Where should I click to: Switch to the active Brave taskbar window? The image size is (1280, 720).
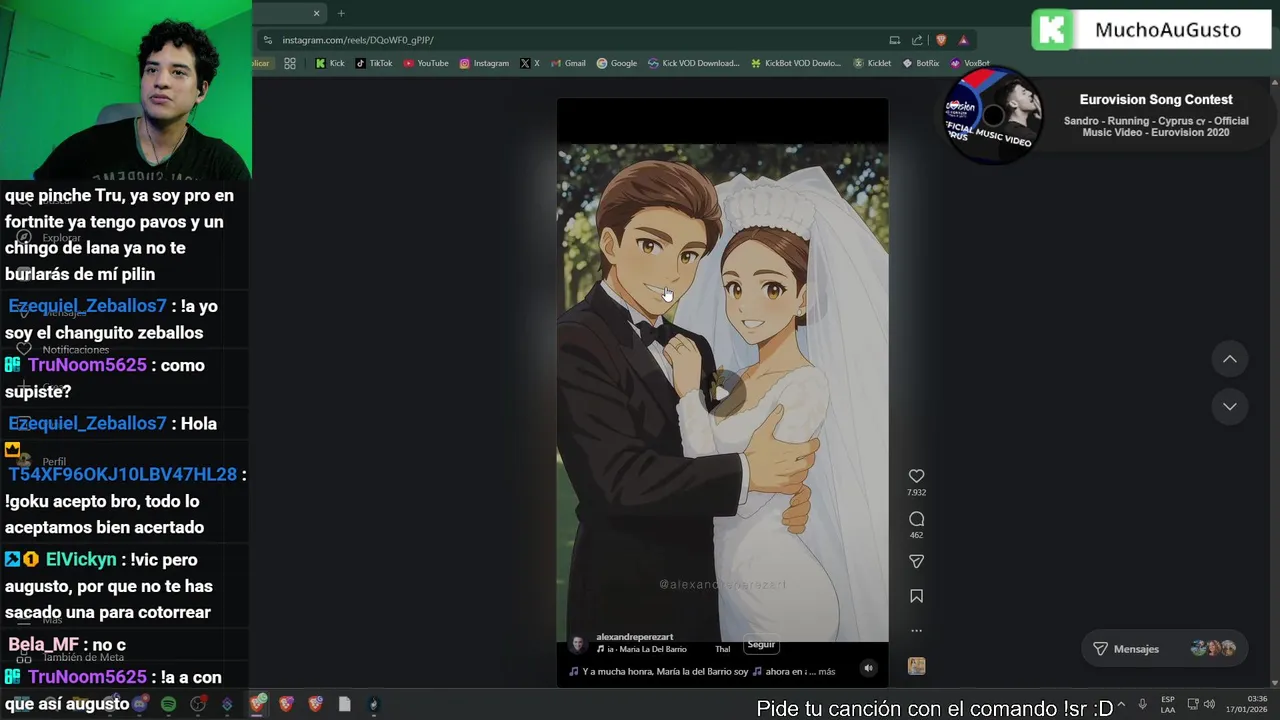[x=258, y=704]
